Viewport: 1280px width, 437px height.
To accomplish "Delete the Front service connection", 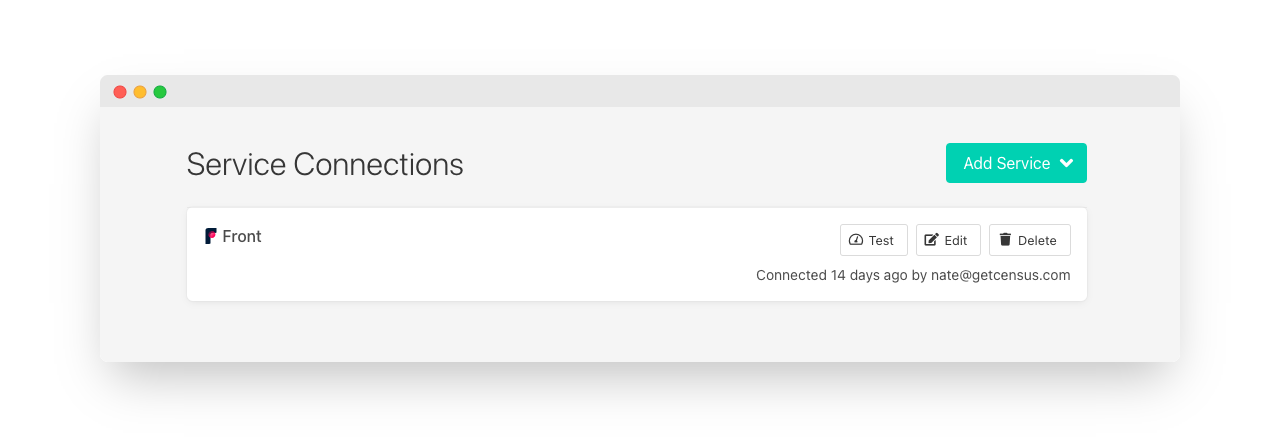I will click(1029, 240).
